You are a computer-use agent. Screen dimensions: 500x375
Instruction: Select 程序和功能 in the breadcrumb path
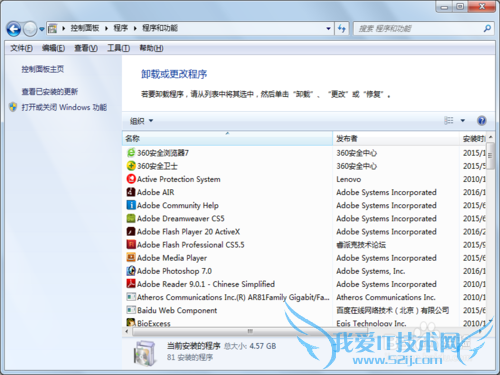160,28
